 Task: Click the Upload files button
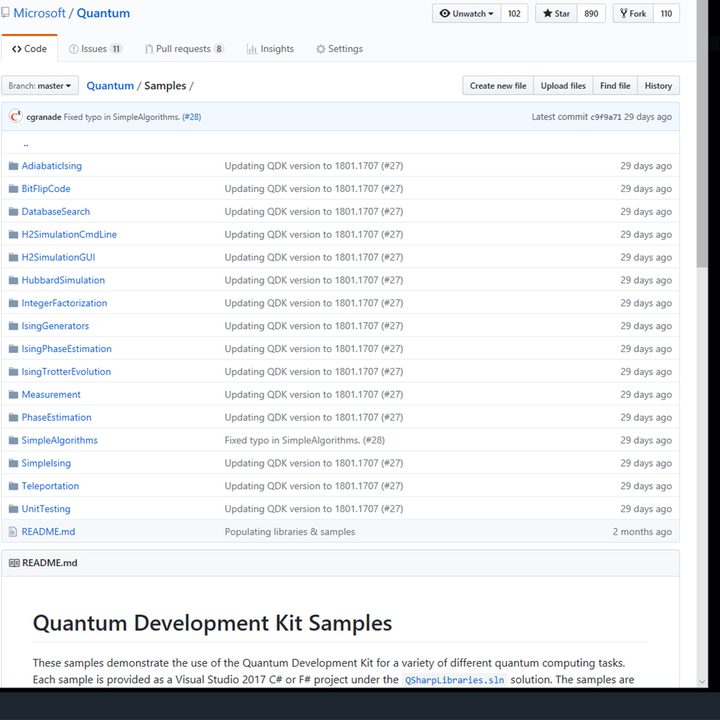coord(563,86)
